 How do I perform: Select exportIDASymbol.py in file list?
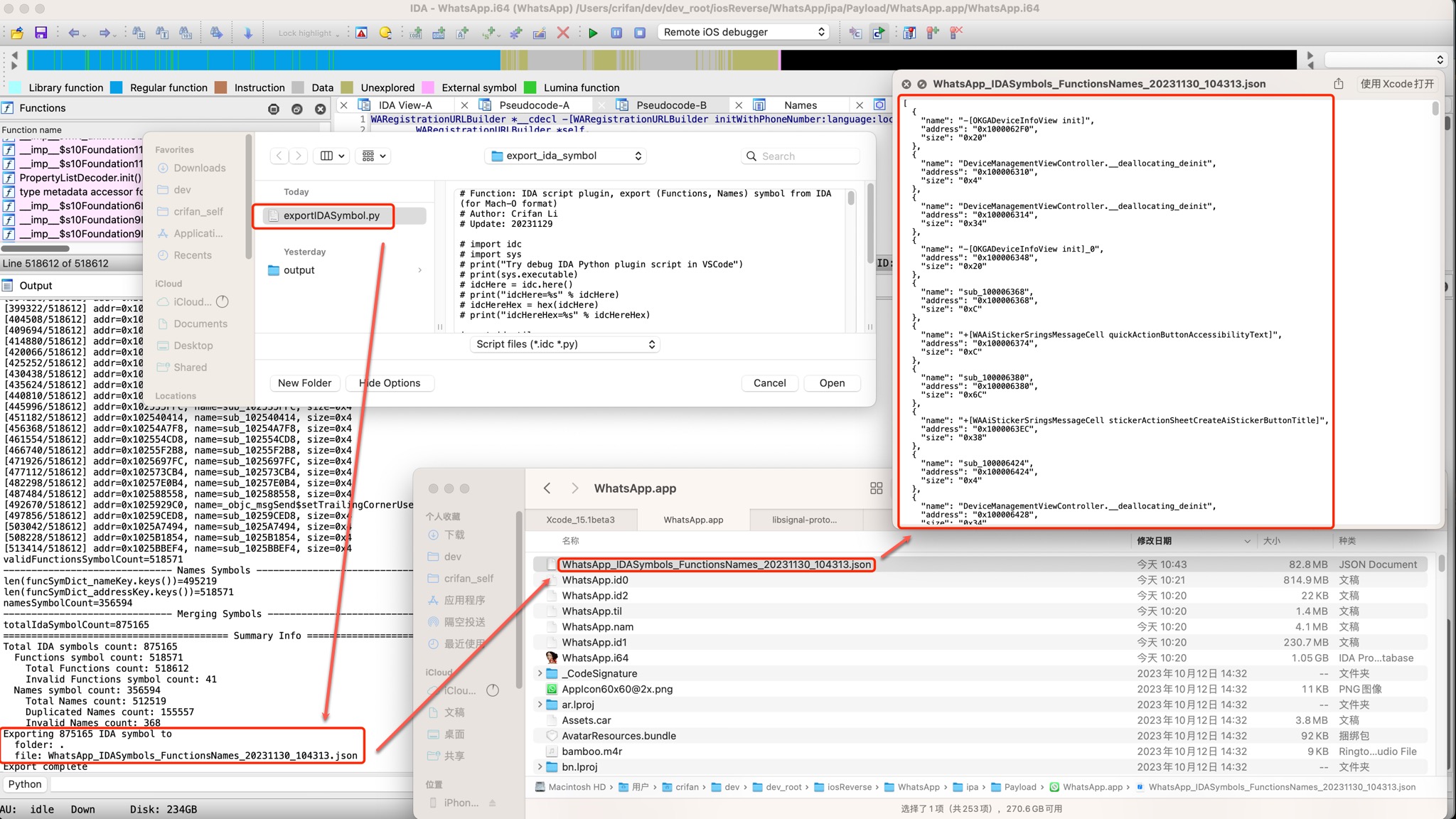click(x=331, y=215)
